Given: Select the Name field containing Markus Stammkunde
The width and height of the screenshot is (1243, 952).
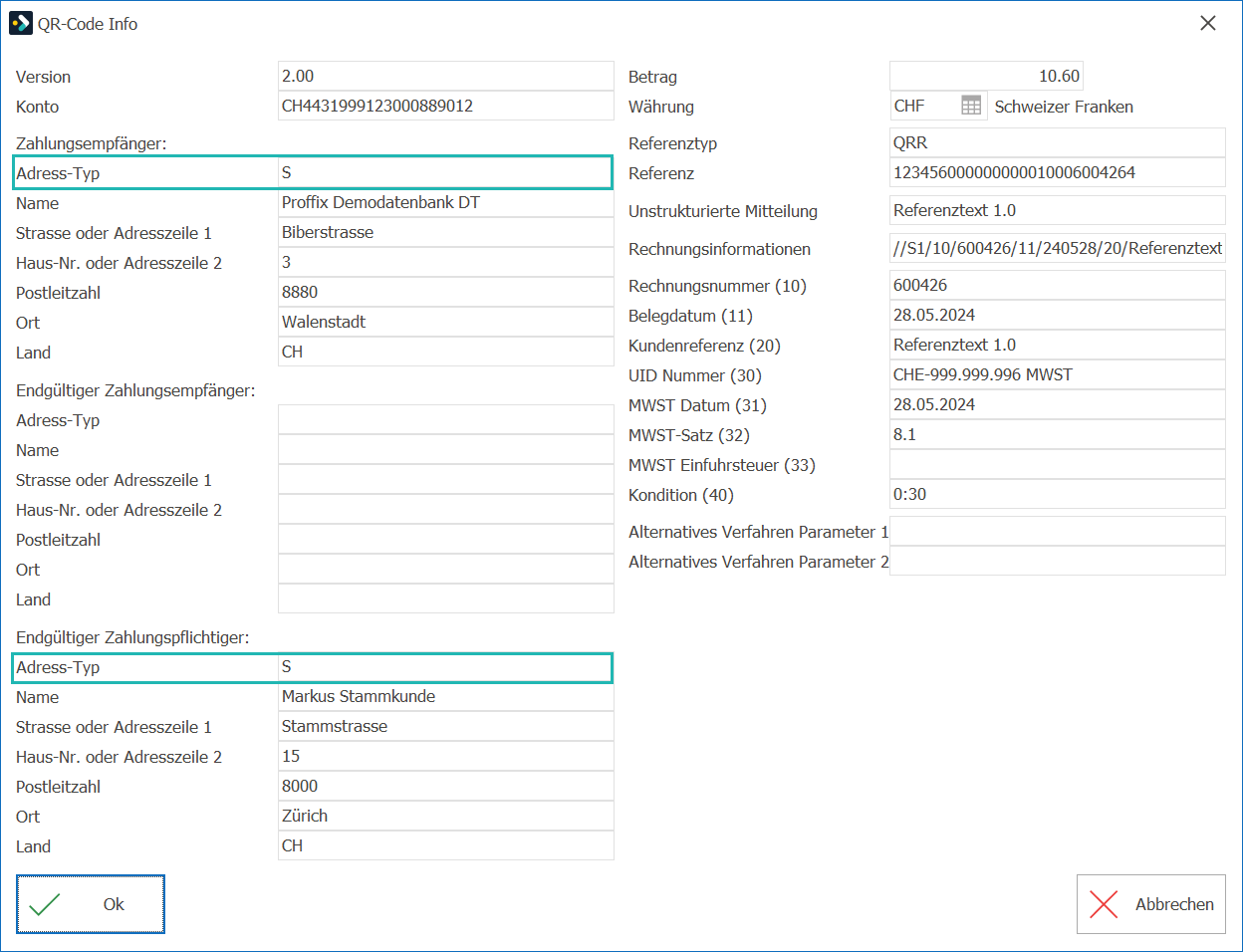Looking at the screenshot, I should click(446, 696).
